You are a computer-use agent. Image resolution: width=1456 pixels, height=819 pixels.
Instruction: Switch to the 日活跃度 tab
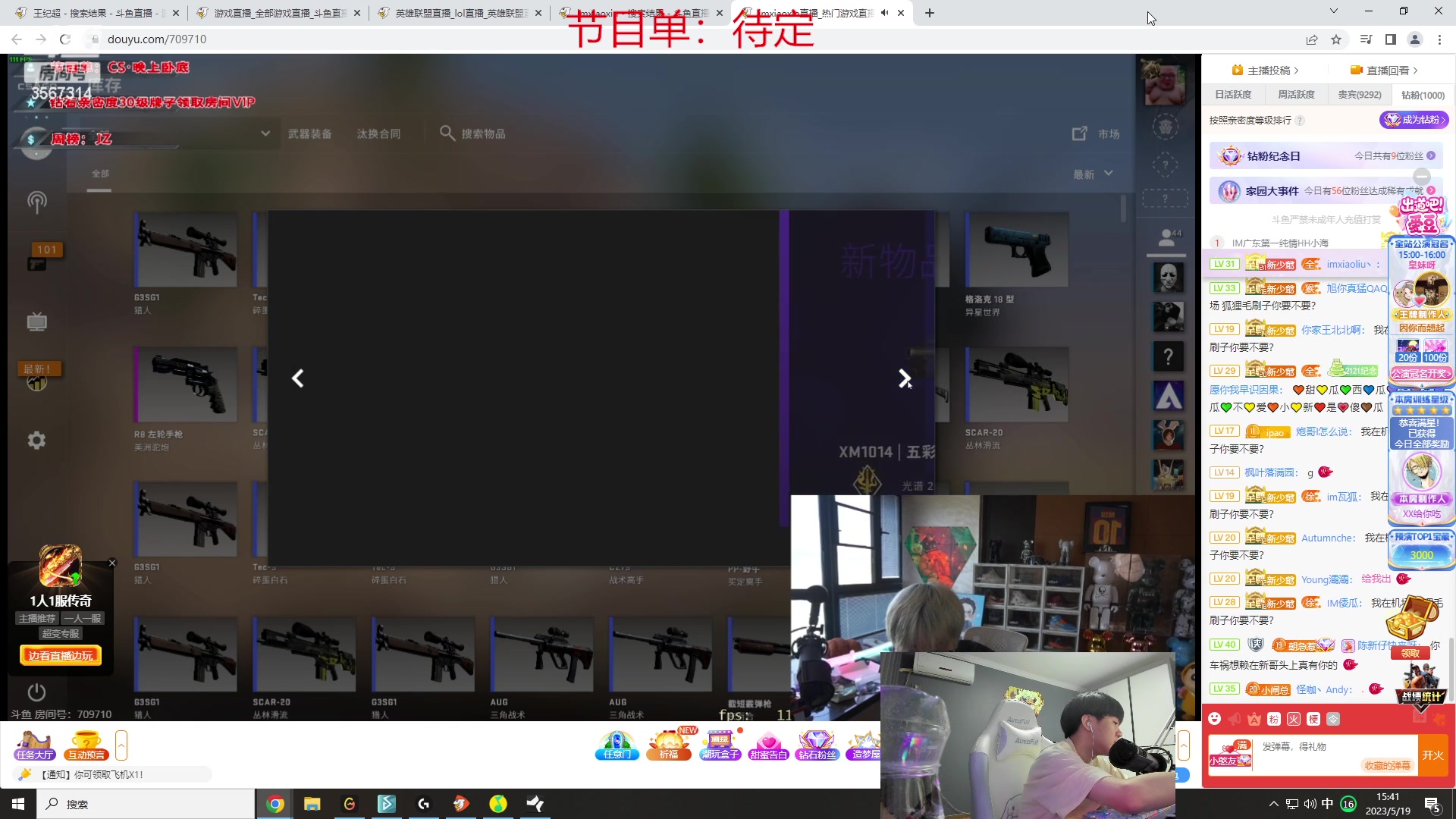pyautogui.click(x=1233, y=95)
